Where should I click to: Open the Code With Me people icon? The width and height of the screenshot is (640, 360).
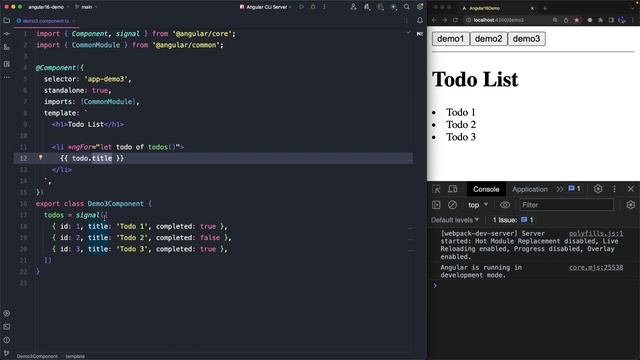pyautogui.click(x=353, y=7)
